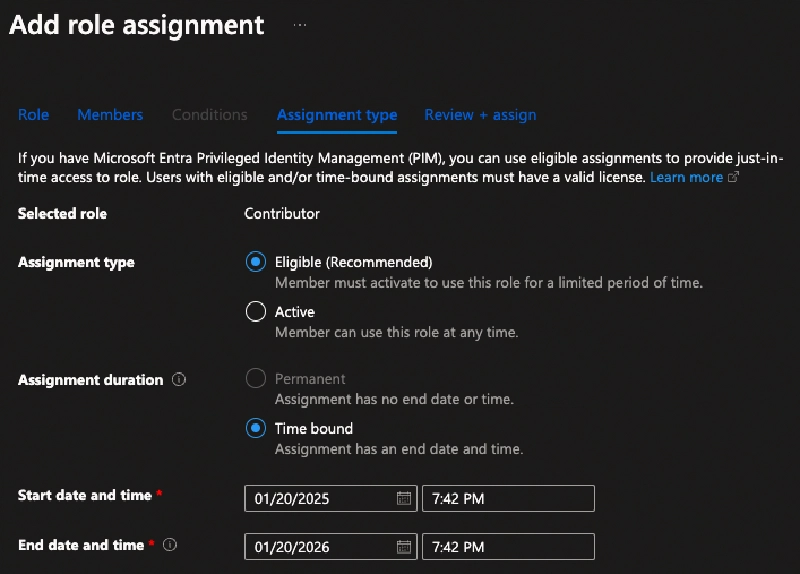This screenshot has width=800, height=574.
Task: Click the info icon beside End date and time
Action: [x=169, y=545]
